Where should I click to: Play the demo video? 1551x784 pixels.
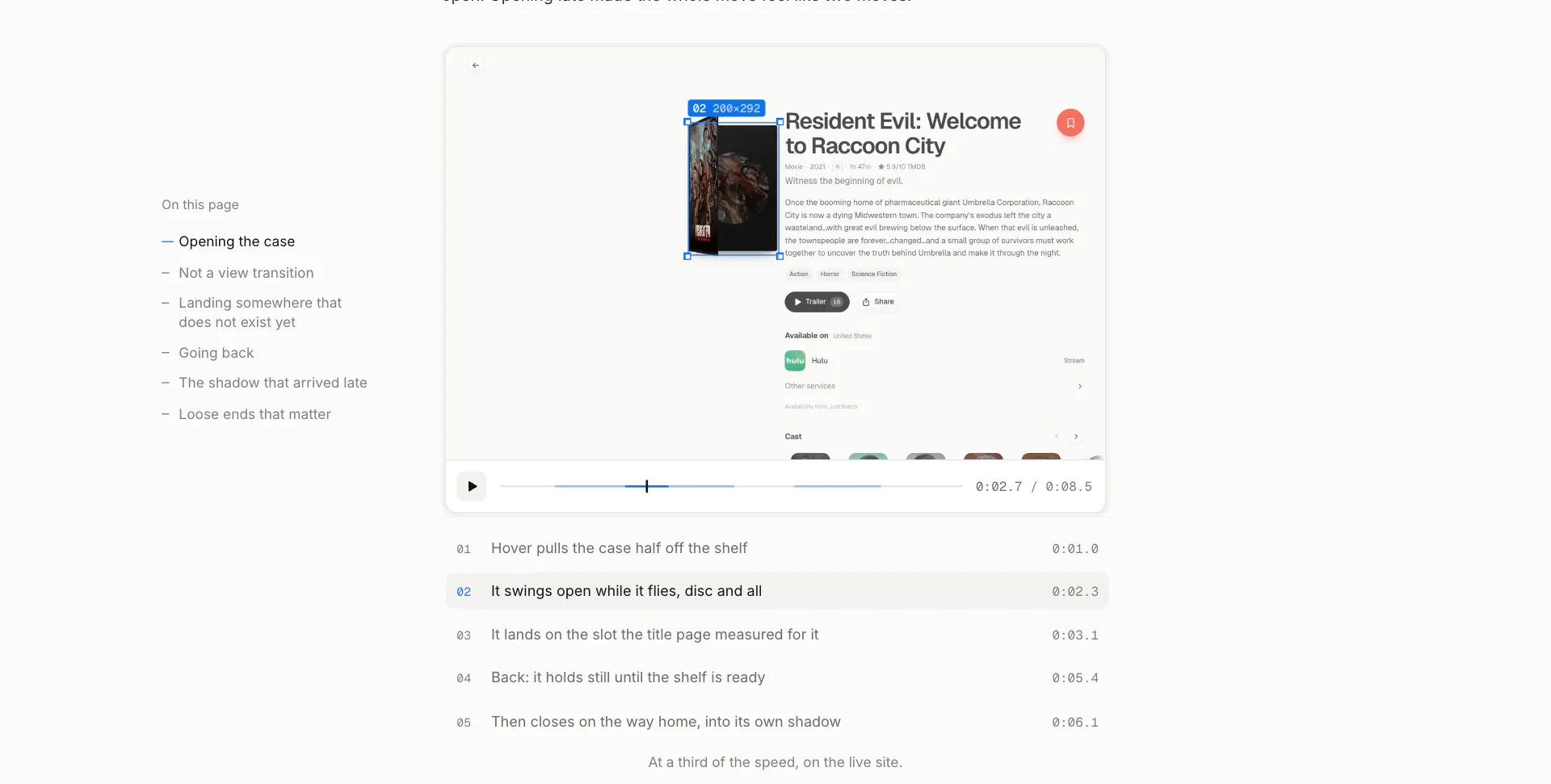tap(472, 486)
